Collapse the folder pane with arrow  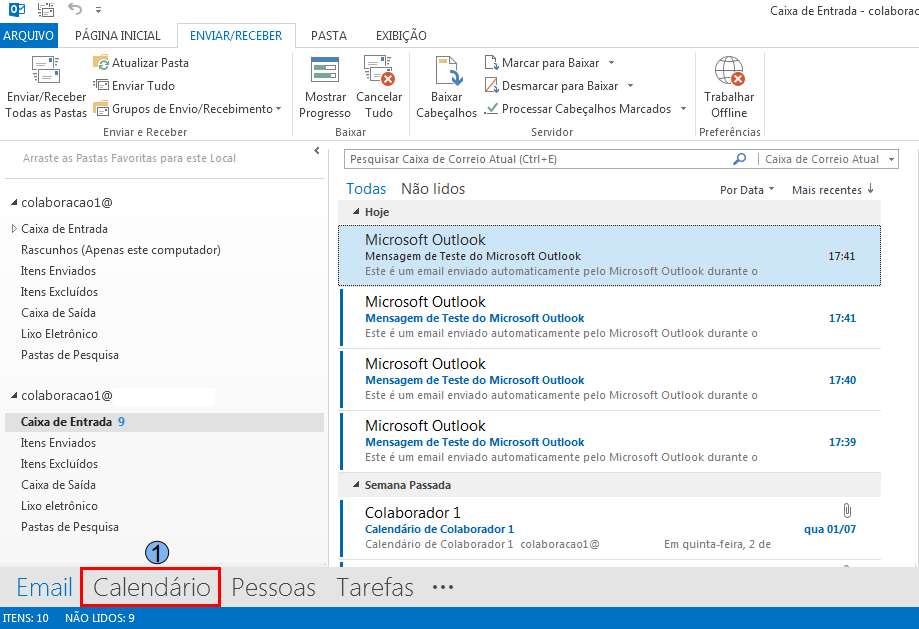(316, 151)
